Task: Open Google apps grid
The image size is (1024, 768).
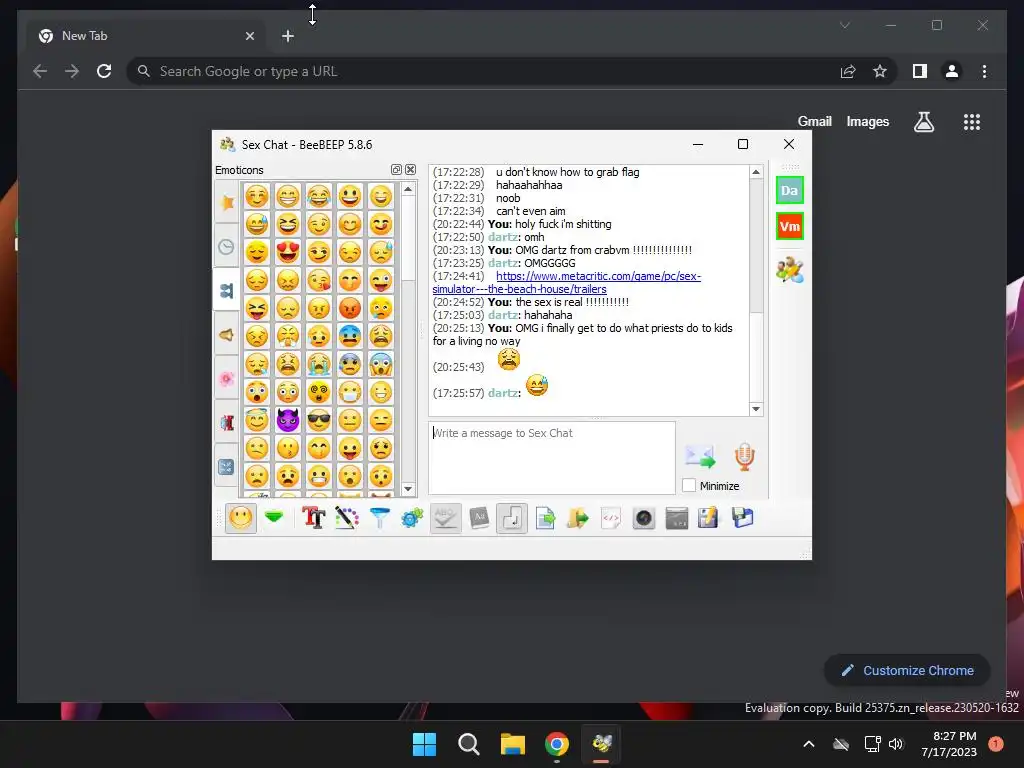Action: [x=972, y=121]
